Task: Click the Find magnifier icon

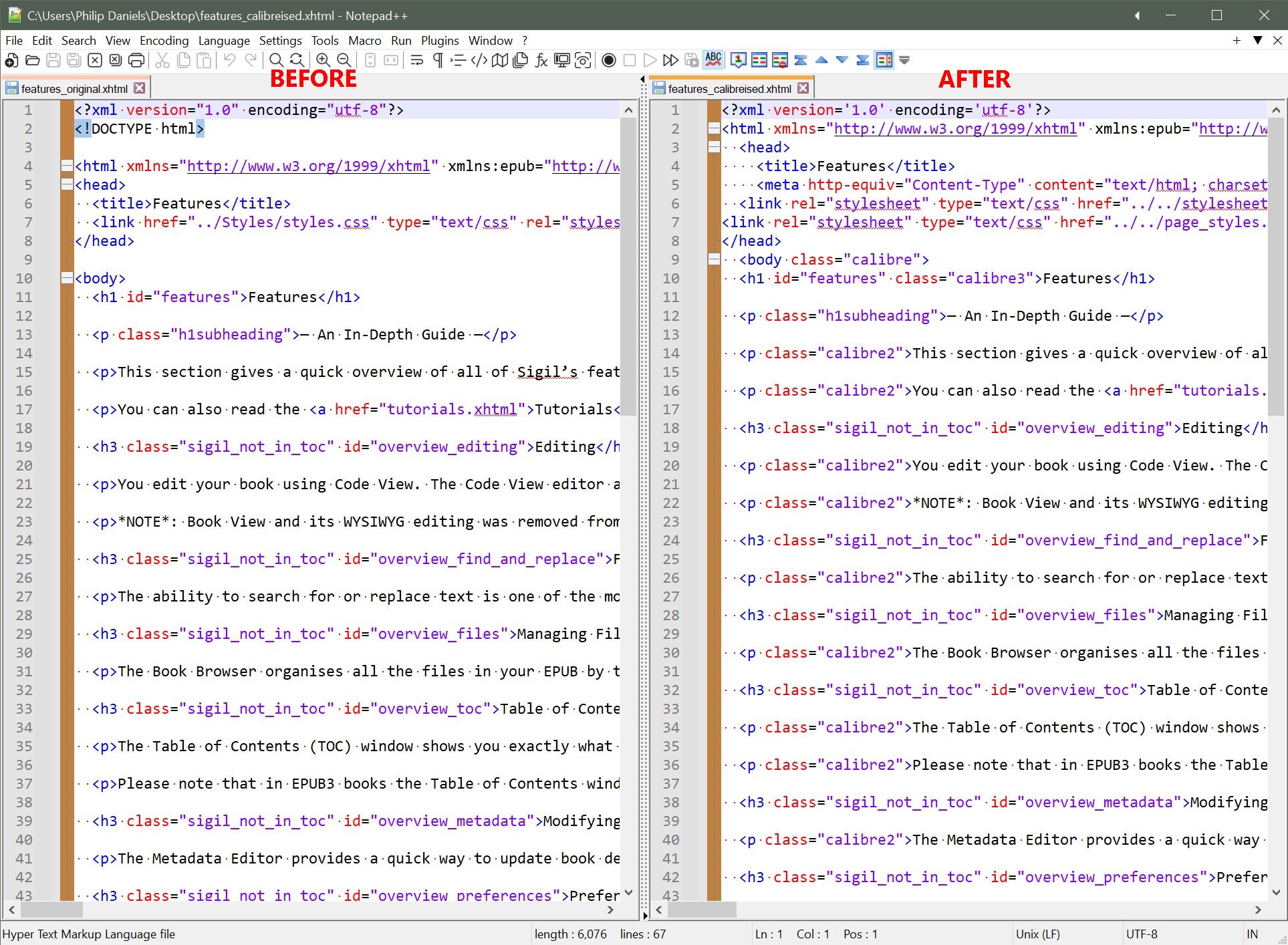Action: click(276, 61)
